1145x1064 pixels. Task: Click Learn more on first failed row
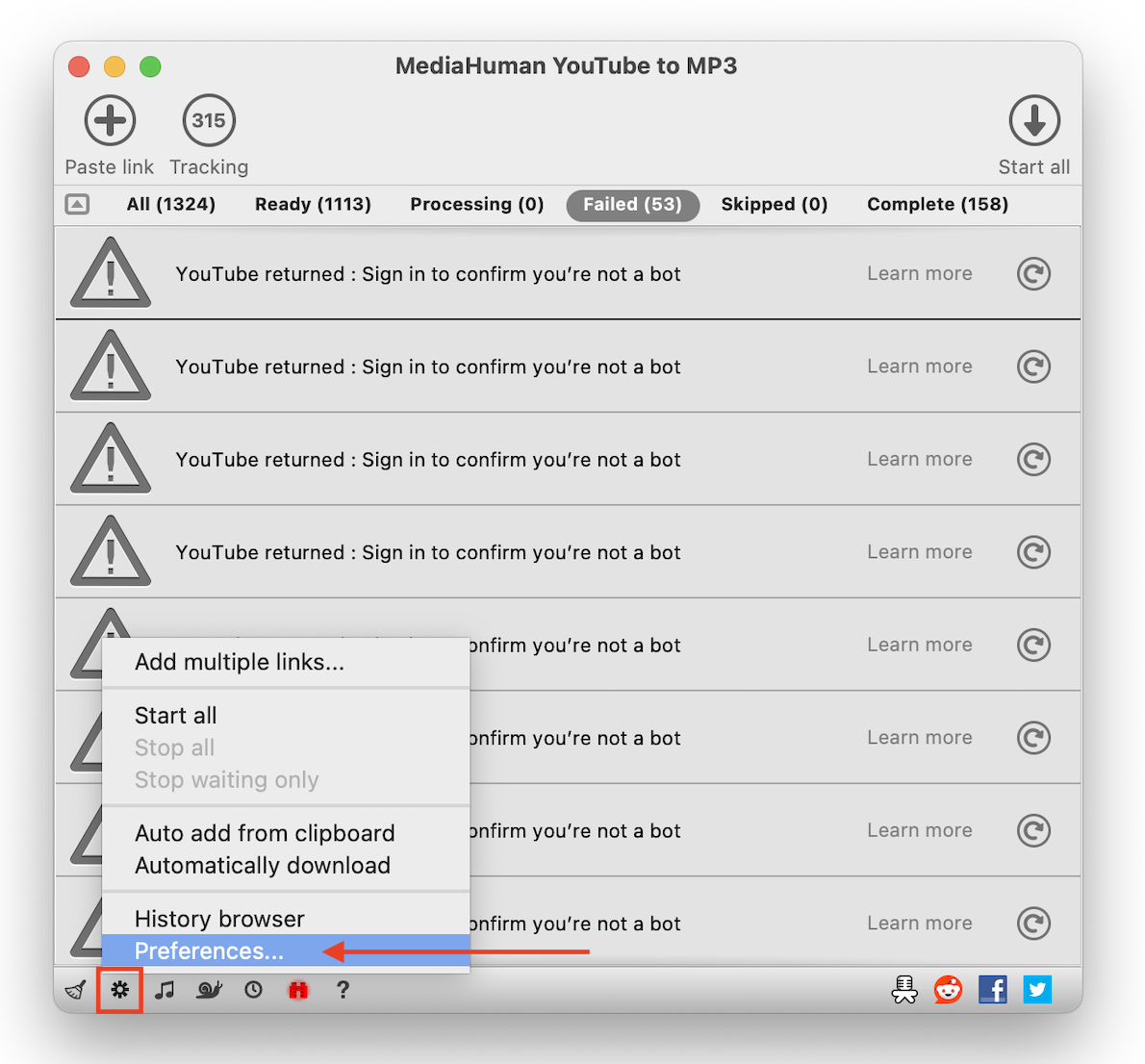coord(919,274)
